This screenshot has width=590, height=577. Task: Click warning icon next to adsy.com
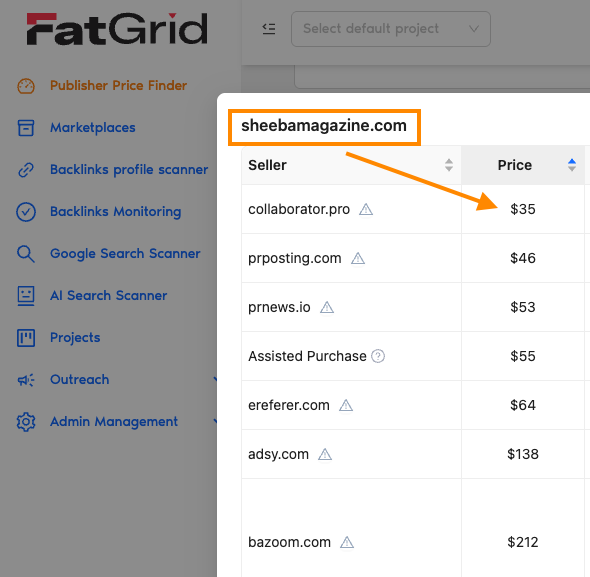[x=325, y=454]
